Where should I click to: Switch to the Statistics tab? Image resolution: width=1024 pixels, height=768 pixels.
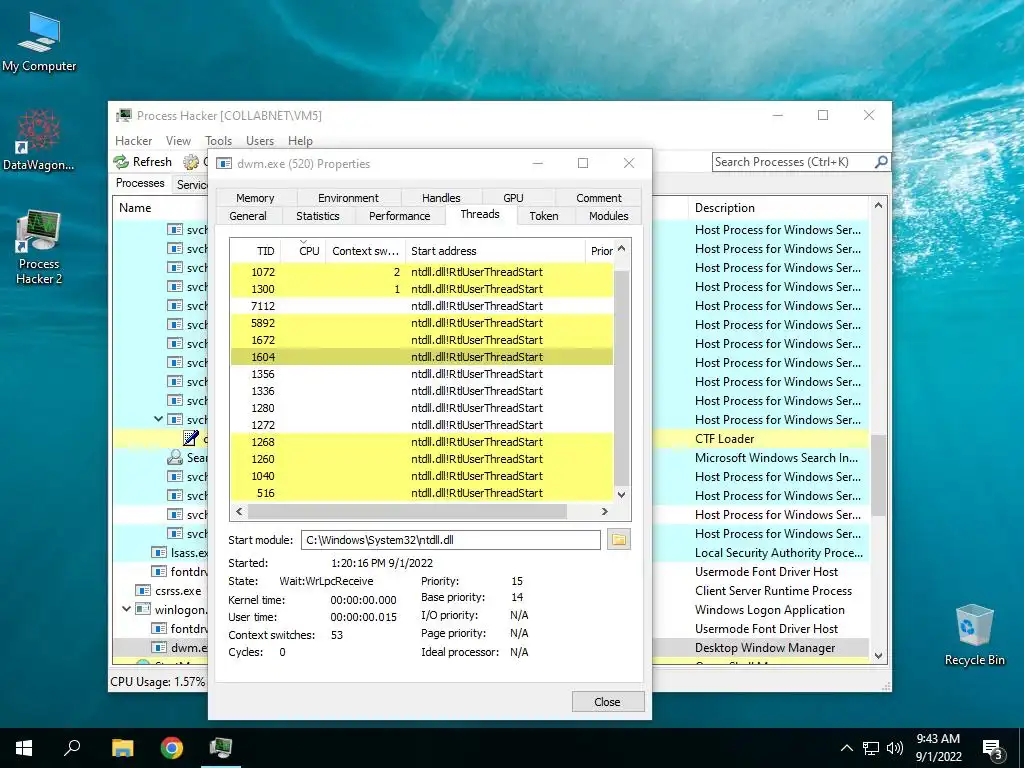tap(317, 216)
